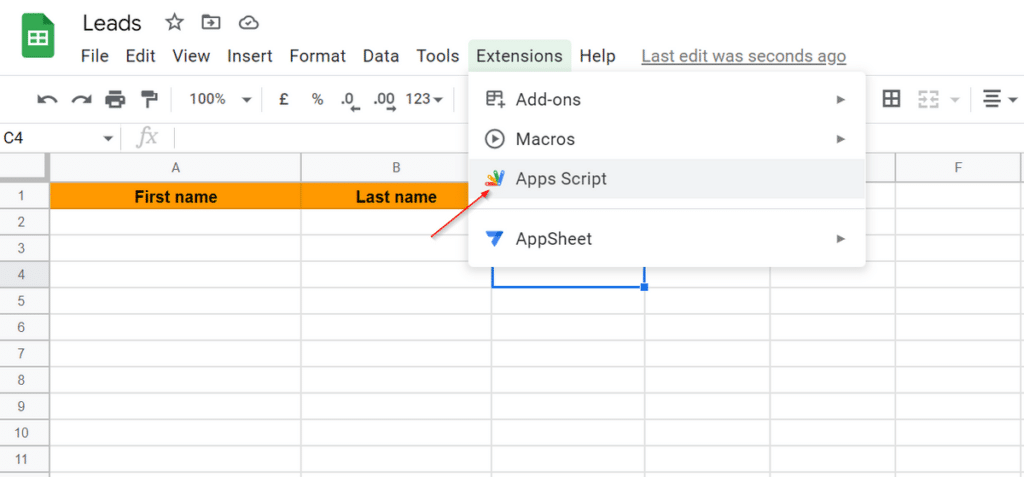The height and width of the screenshot is (477, 1024).
Task: Click the redo arrow icon
Action: tap(81, 99)
